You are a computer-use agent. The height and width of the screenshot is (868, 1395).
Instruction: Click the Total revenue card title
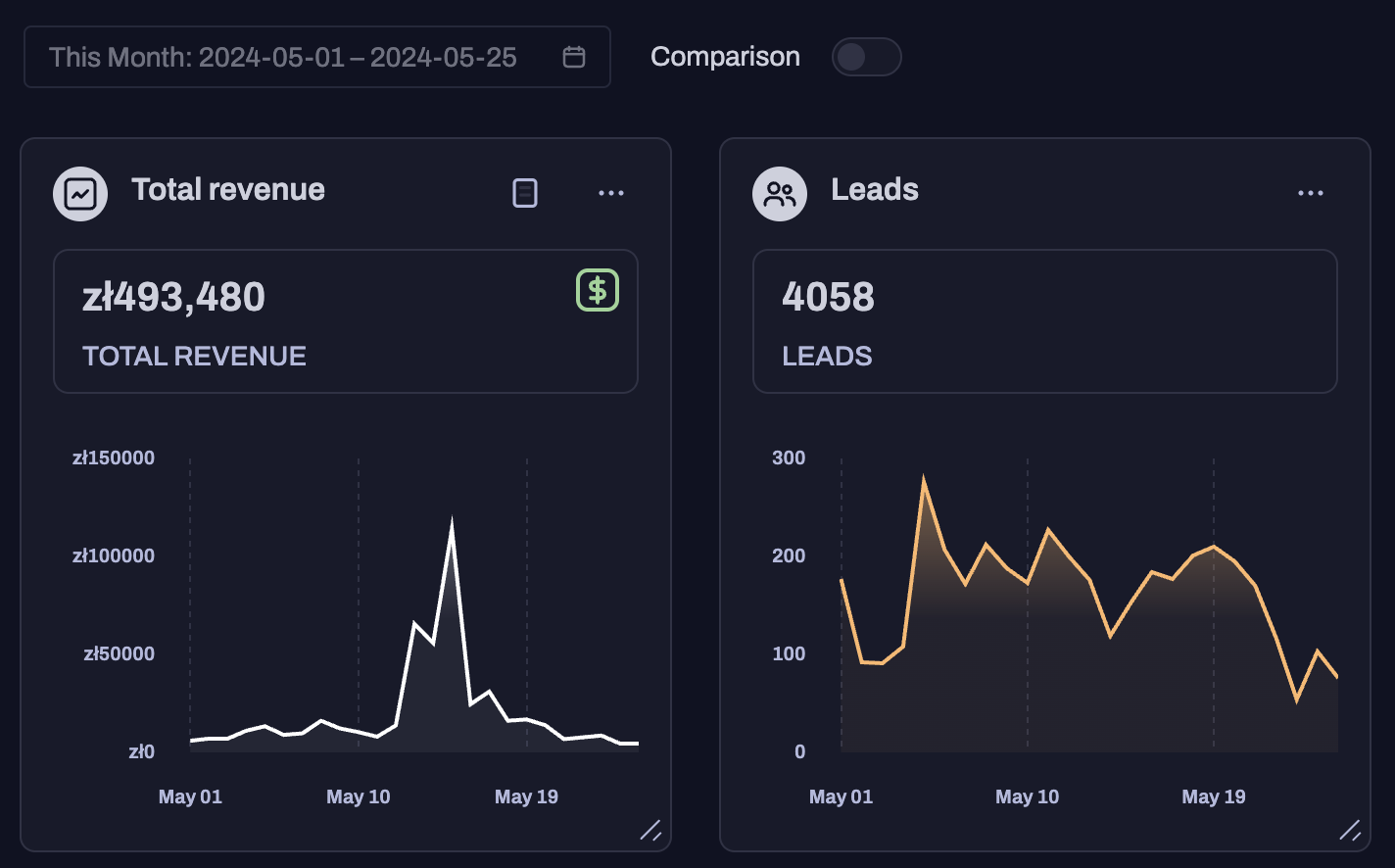pyautogui.click(x=228, y=189)
